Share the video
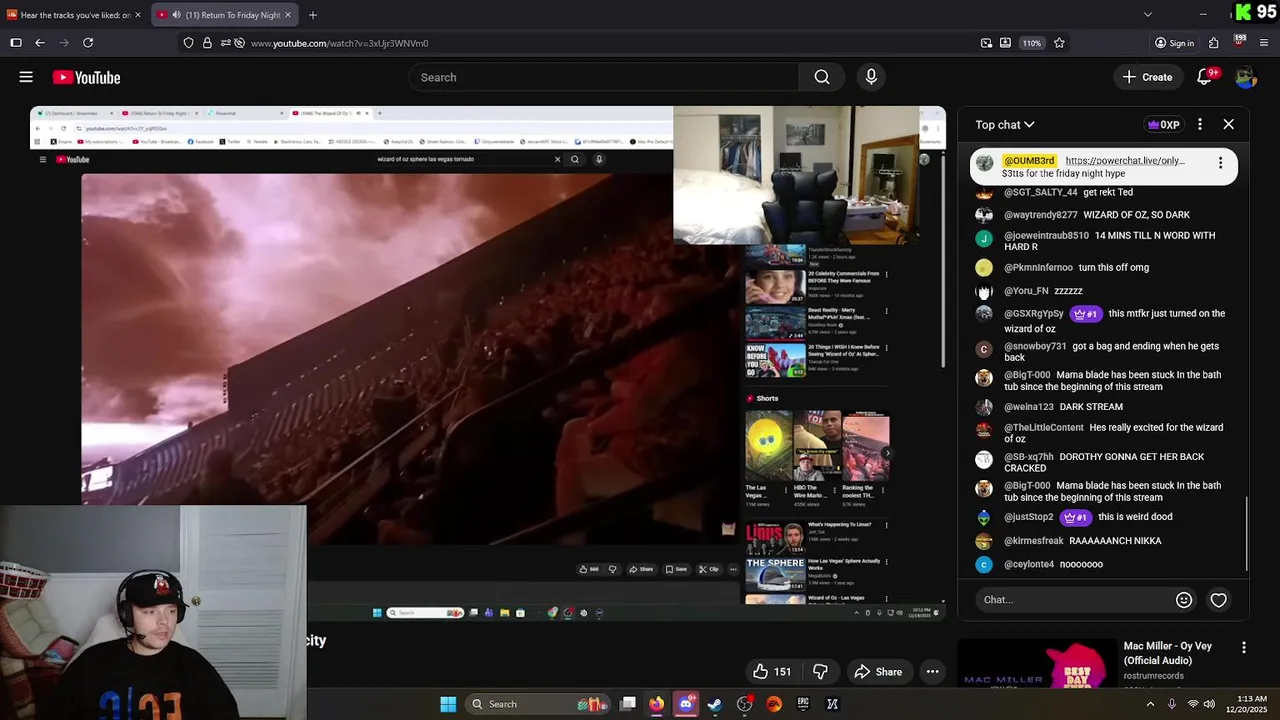The image size is (1280, 720). (877, 672)
